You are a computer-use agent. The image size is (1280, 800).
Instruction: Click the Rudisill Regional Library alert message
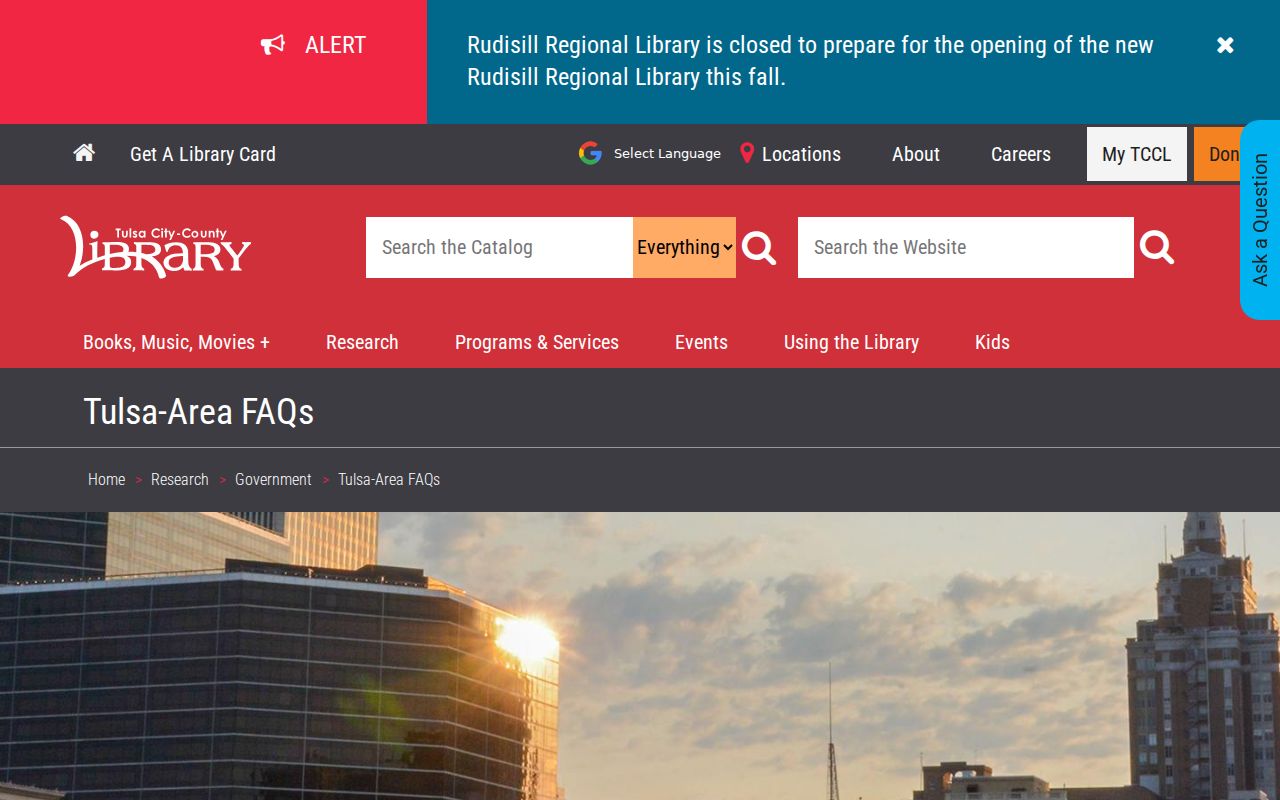tap(810, 61)
